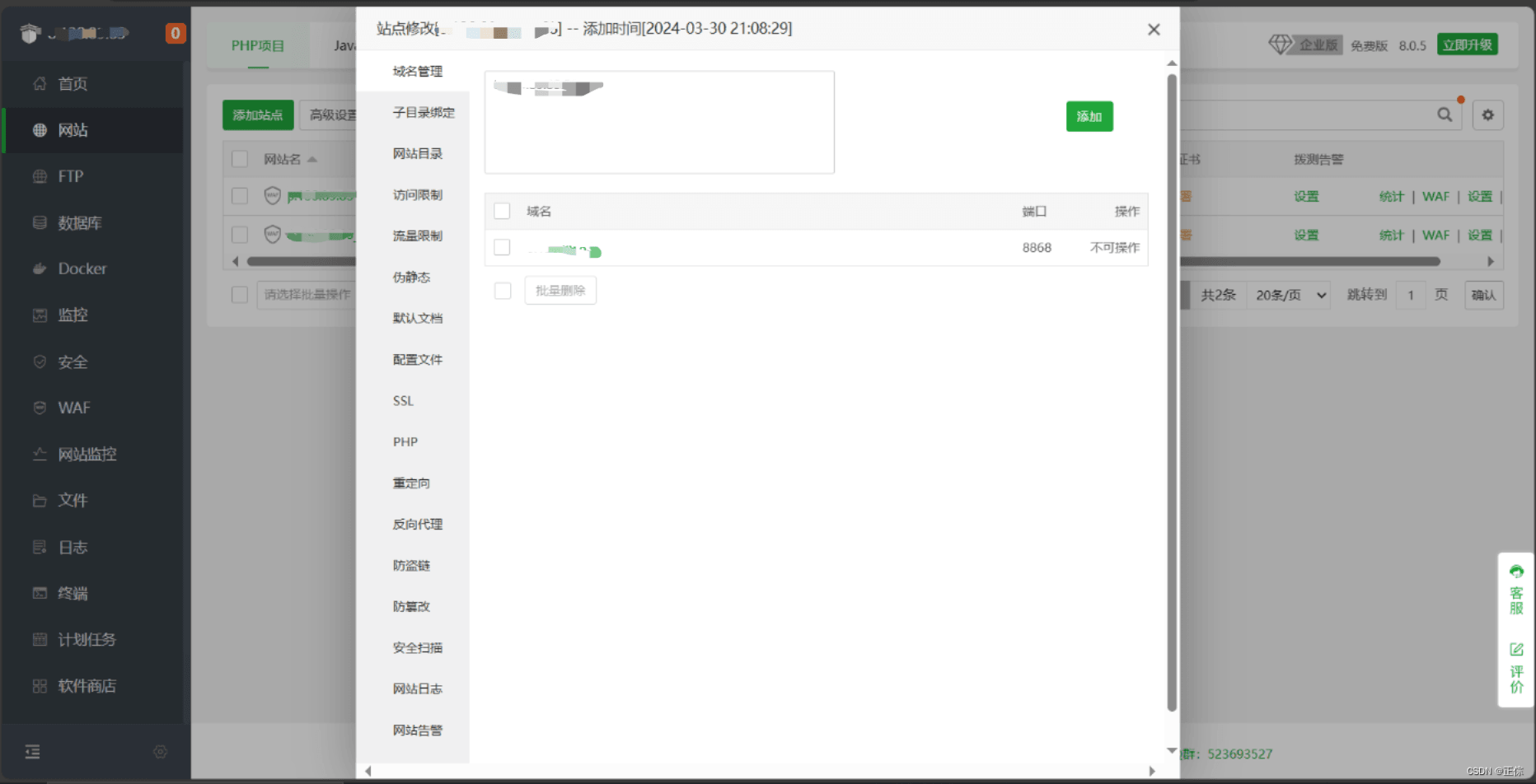Open the 数据库 database icon
Screen dimensions: 1536x784
pyautogui.click(x=40, y=222)
